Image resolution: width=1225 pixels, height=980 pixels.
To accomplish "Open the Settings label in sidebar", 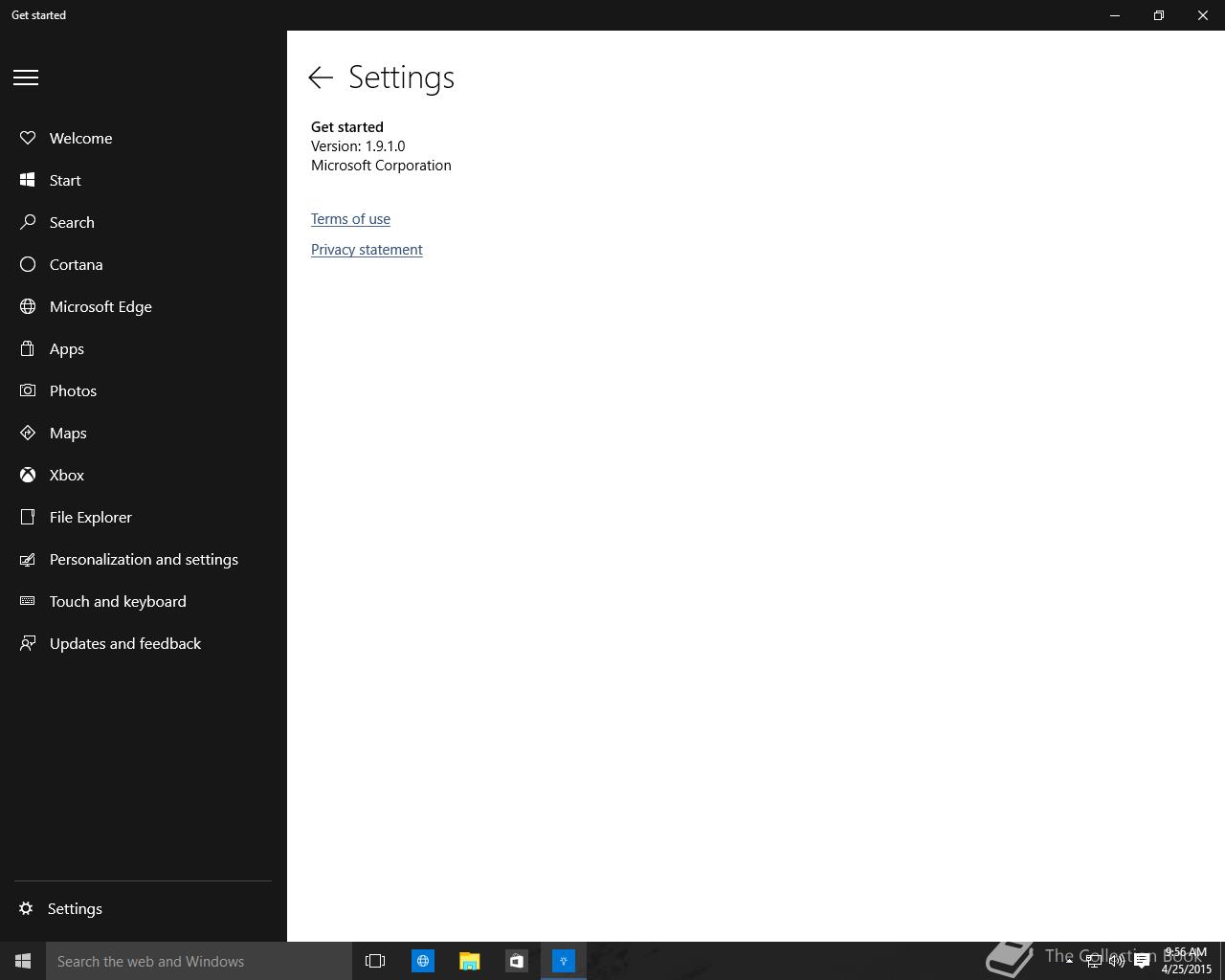I will tap(75, 908).
